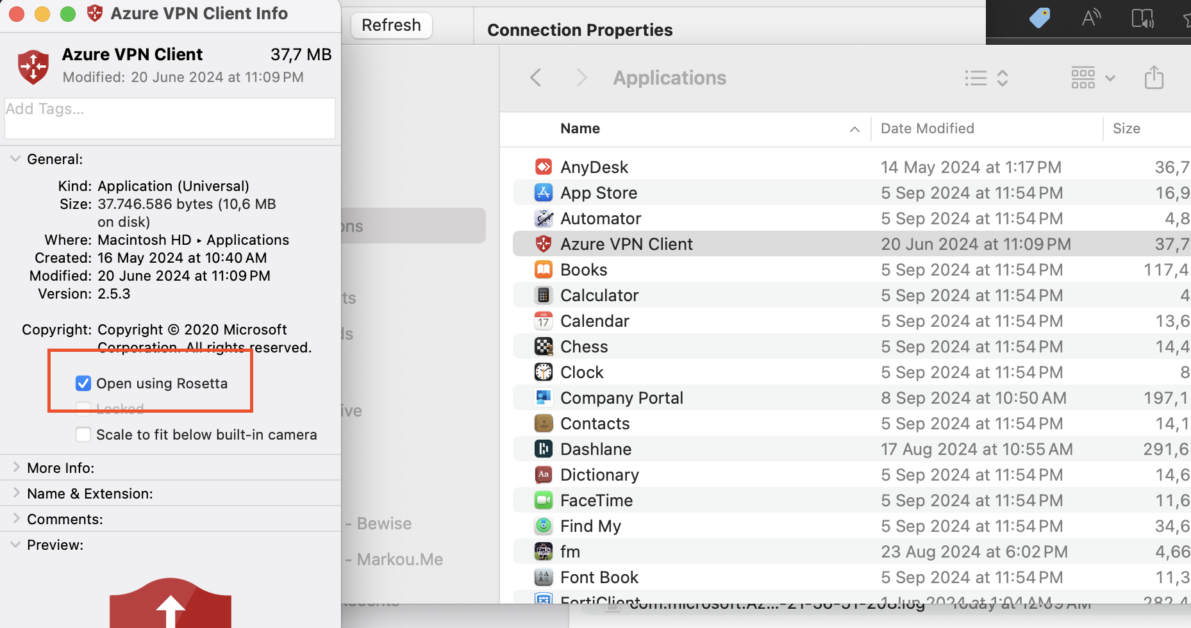
Task: Sort by Name column header
Action: click(x=580, y=128)
